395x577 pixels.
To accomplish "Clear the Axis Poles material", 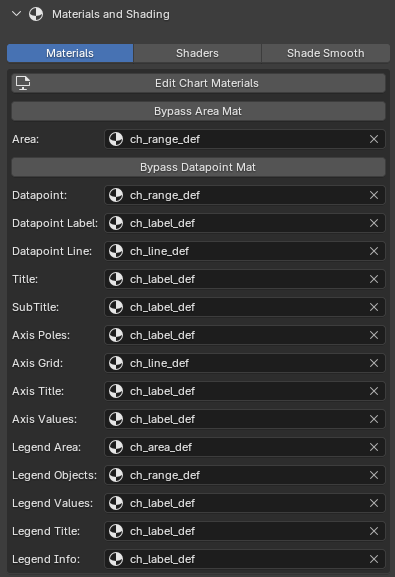I will coord(374,335).
